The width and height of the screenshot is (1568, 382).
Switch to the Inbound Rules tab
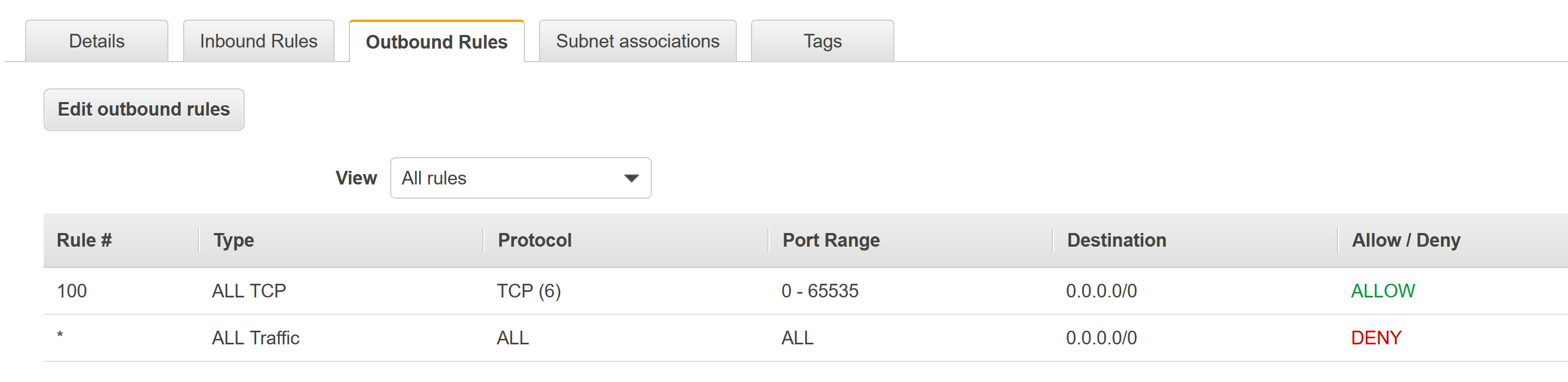point(258,40)
